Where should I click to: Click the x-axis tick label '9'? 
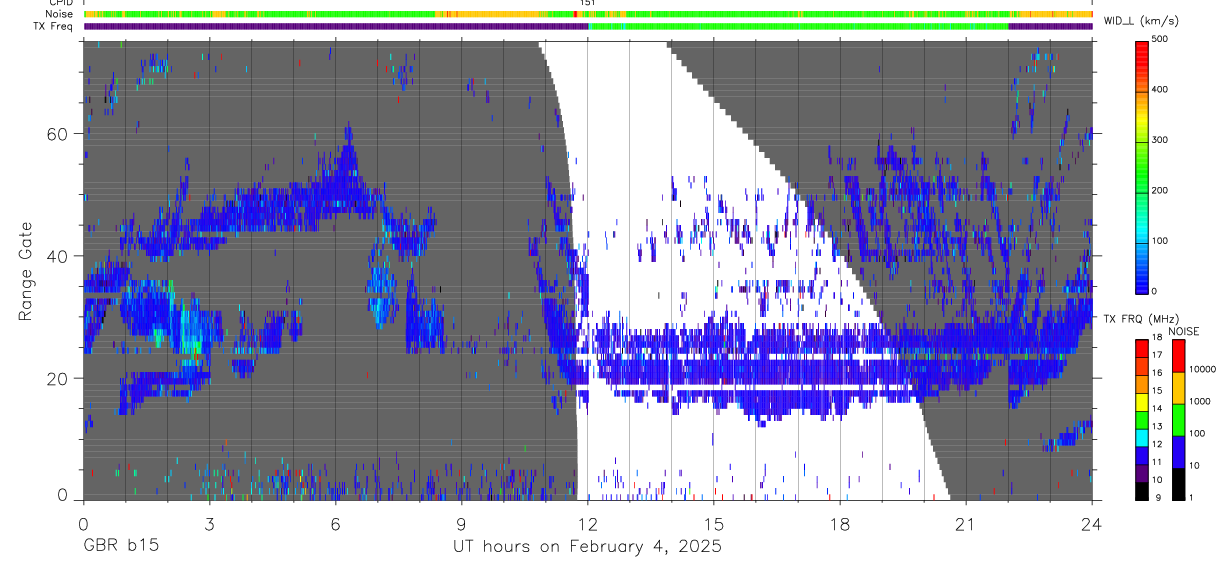[461, 524]
